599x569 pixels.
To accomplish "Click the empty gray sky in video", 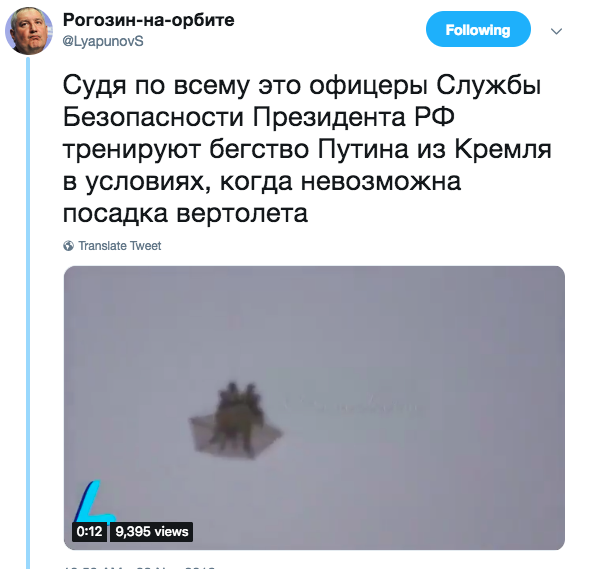I will [x=420, y=325].
